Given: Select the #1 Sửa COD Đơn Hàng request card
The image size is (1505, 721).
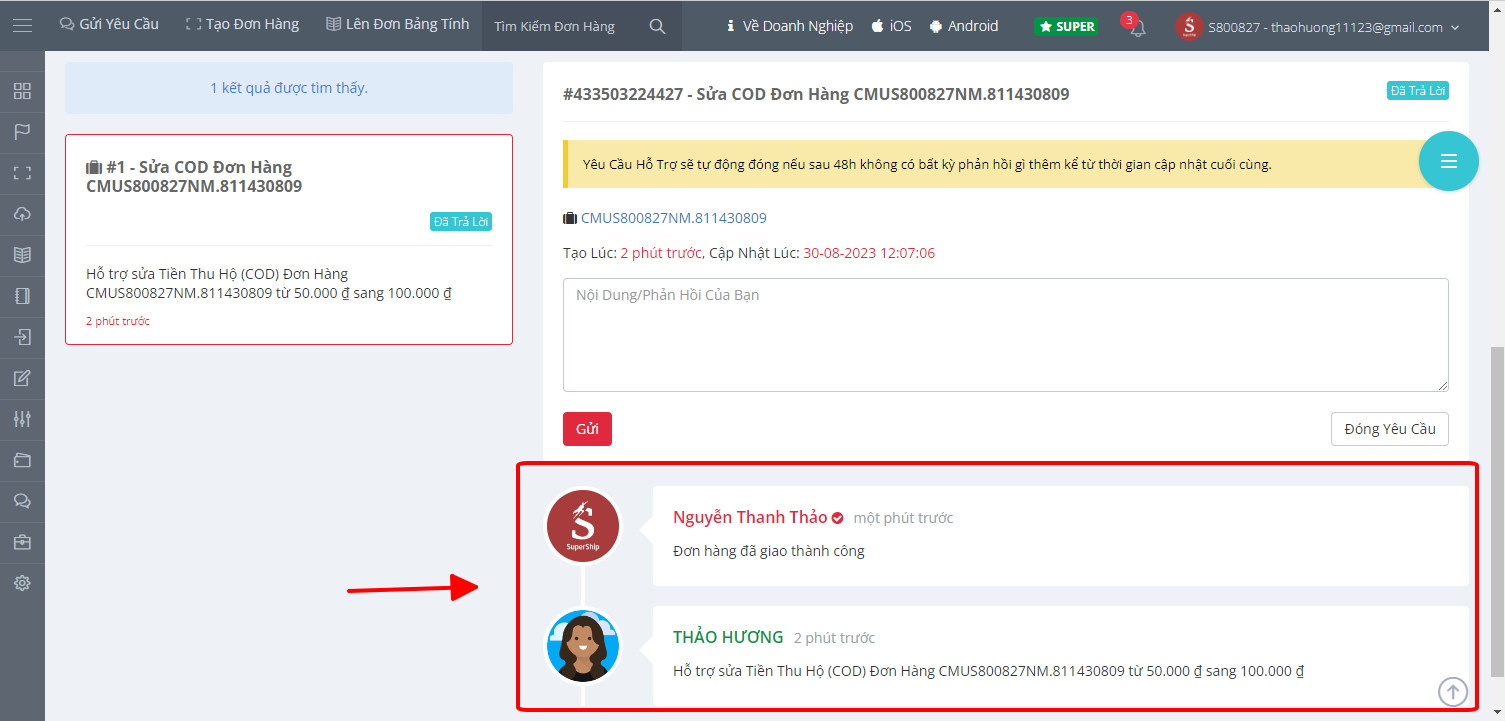Looking at the screenshot, I should tap(289, 240).
